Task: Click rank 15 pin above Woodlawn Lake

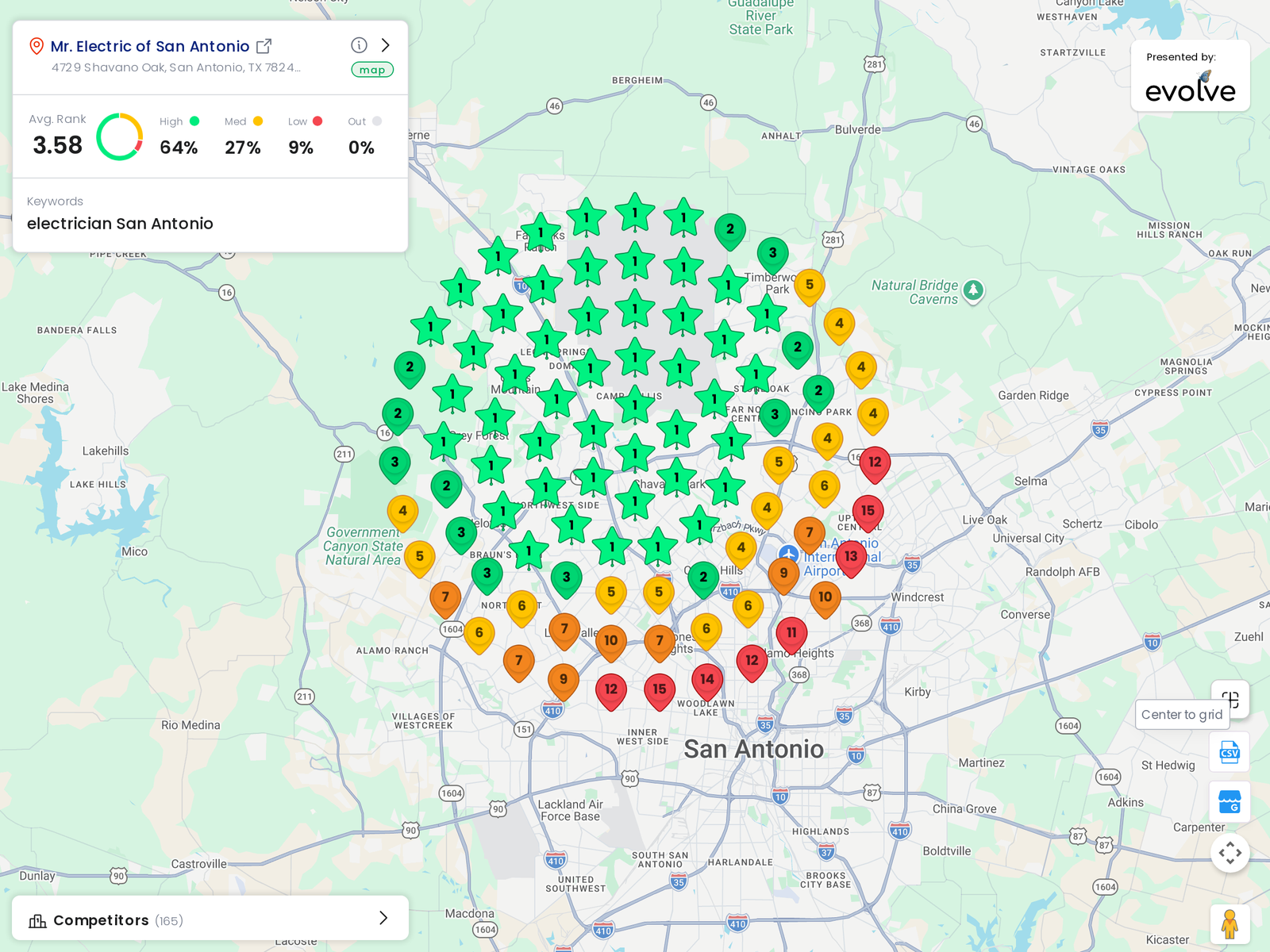Action: tap(659, 692)
